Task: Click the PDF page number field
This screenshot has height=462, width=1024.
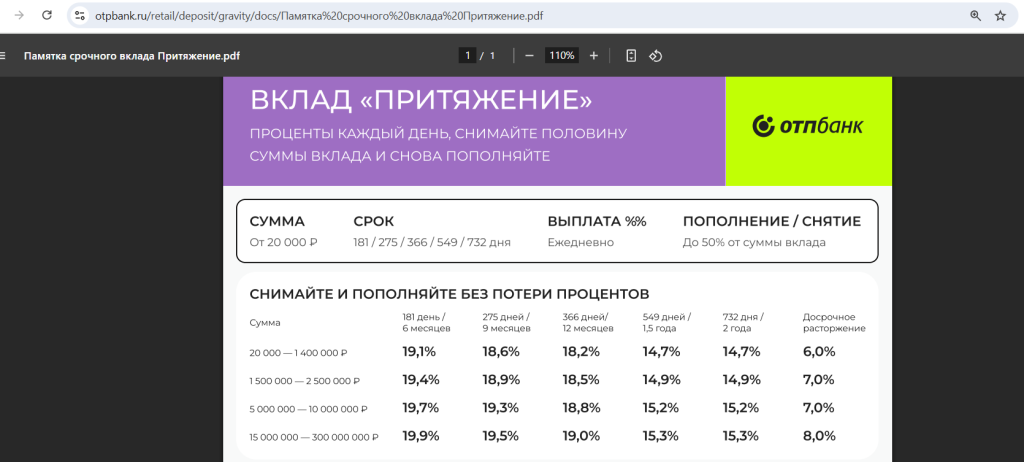Action: (x=467, y=56)
